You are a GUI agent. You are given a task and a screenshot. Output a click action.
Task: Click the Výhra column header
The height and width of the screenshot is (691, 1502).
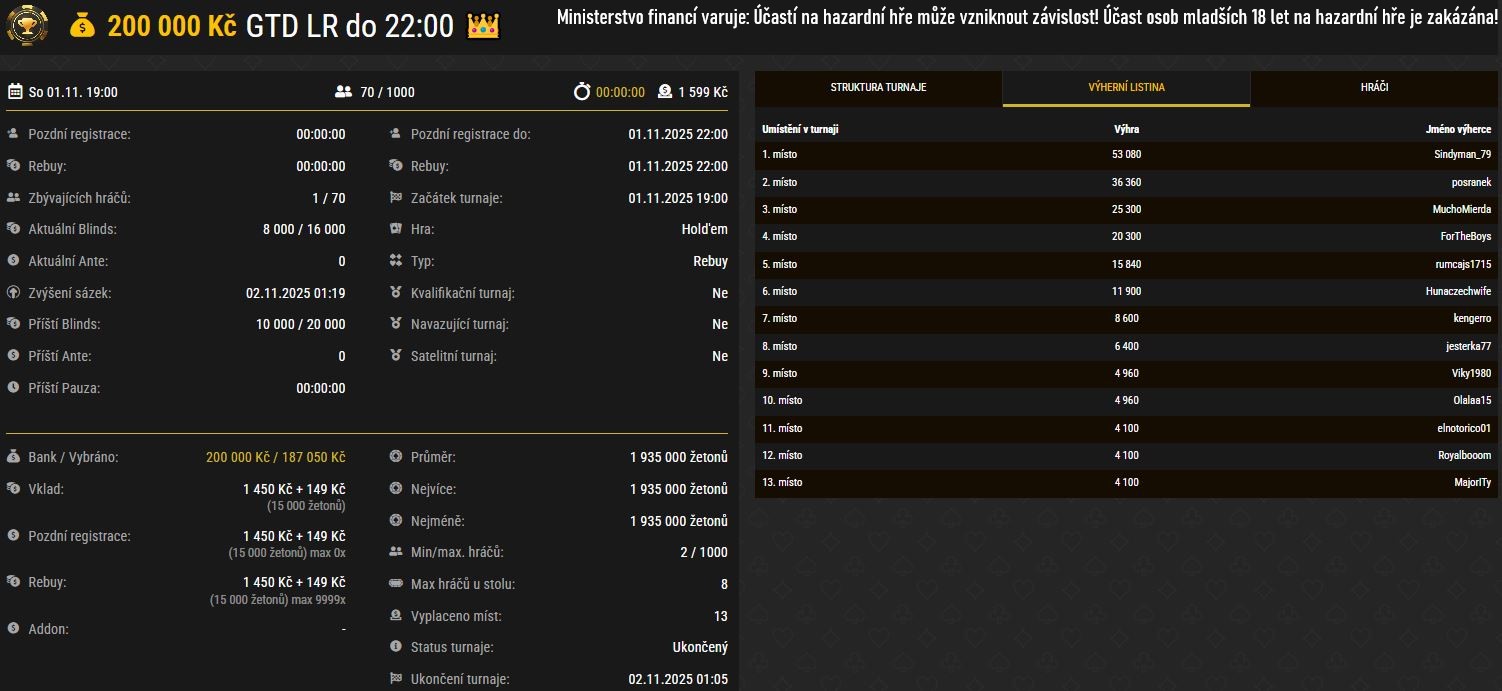[x=1126, y=129]
